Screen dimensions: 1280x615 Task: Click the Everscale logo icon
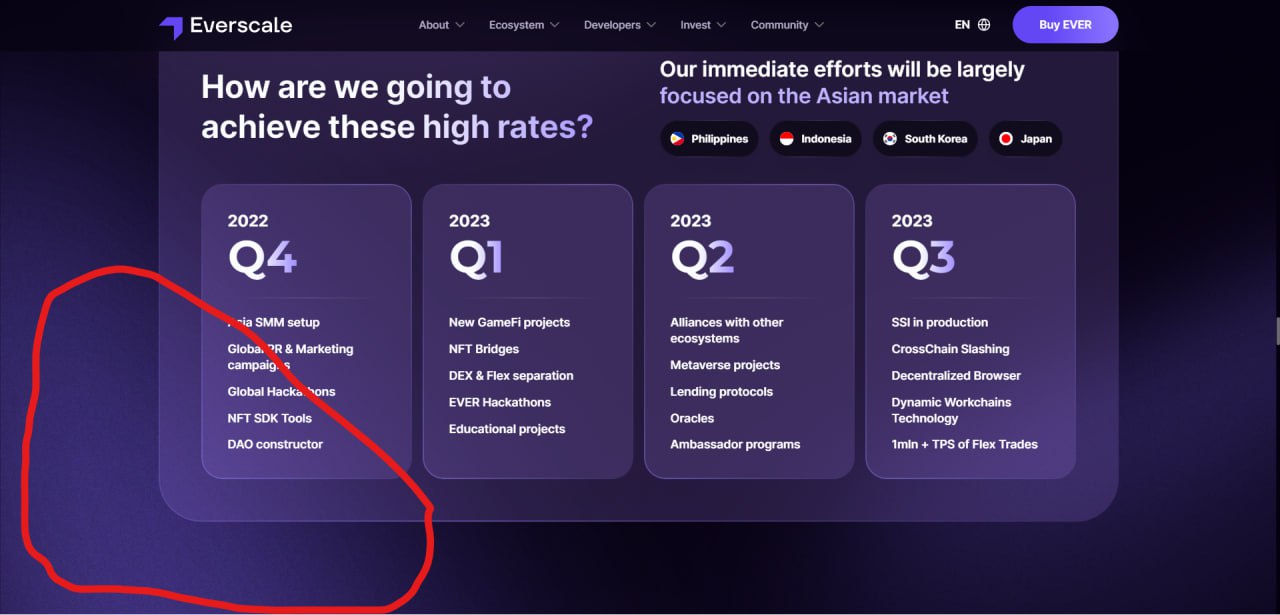pyautogui.click(x=171, y=27)
